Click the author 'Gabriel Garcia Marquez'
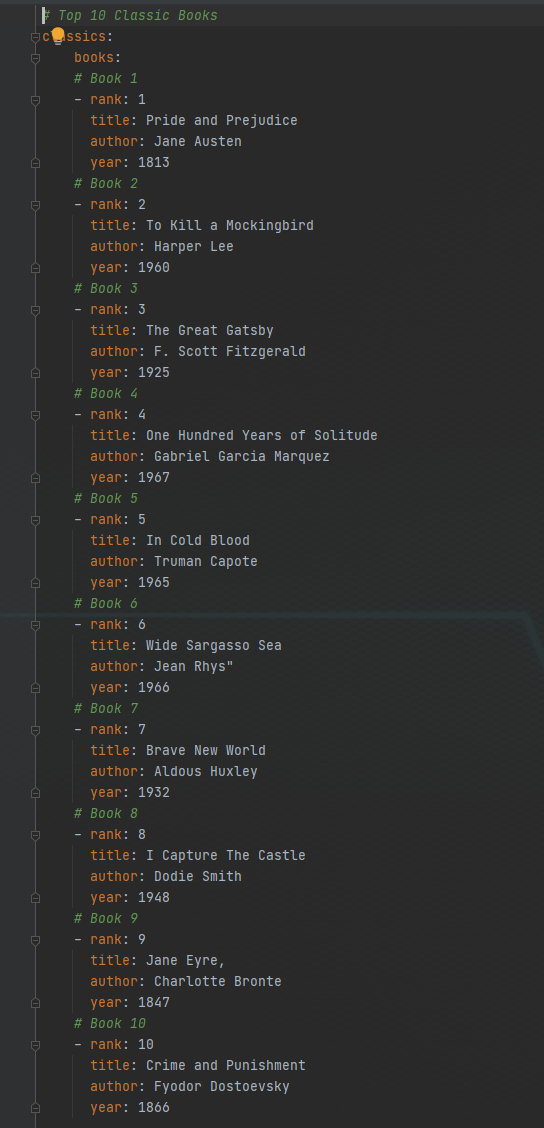The image size is (544, 1128). (x=242, y=457)
